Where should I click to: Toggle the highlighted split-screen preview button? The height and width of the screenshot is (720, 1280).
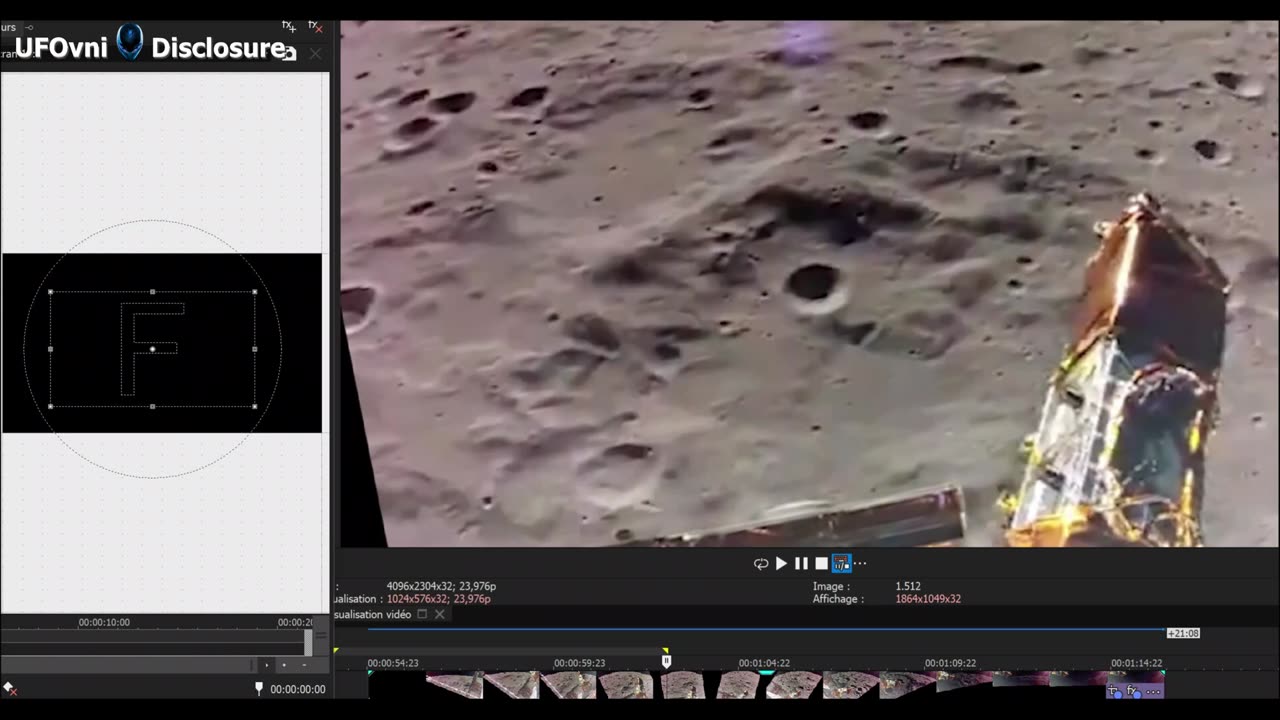841,564
